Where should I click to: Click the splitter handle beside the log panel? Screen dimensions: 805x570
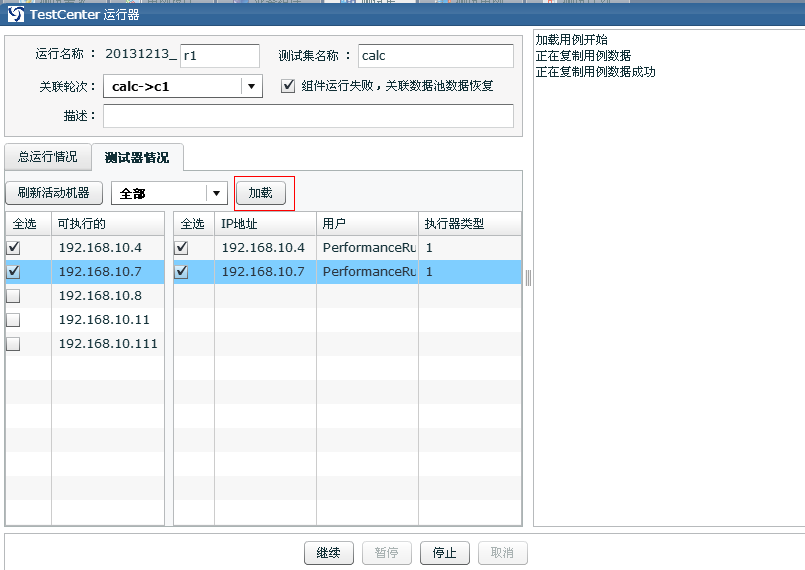point(528,278)
